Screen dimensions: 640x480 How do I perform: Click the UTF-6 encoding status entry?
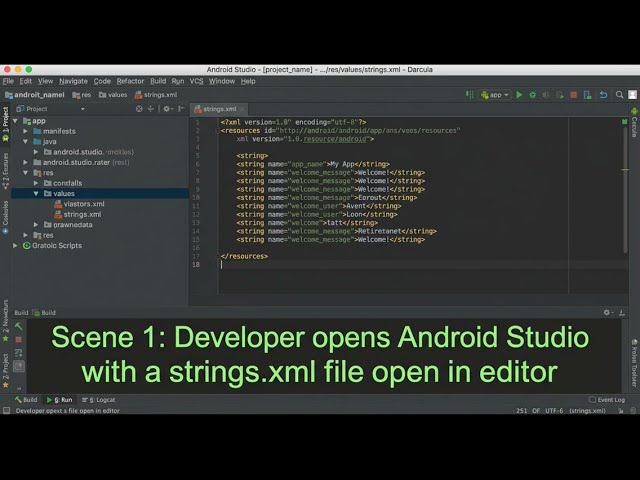pyautogui.click(x=554, y=411)
